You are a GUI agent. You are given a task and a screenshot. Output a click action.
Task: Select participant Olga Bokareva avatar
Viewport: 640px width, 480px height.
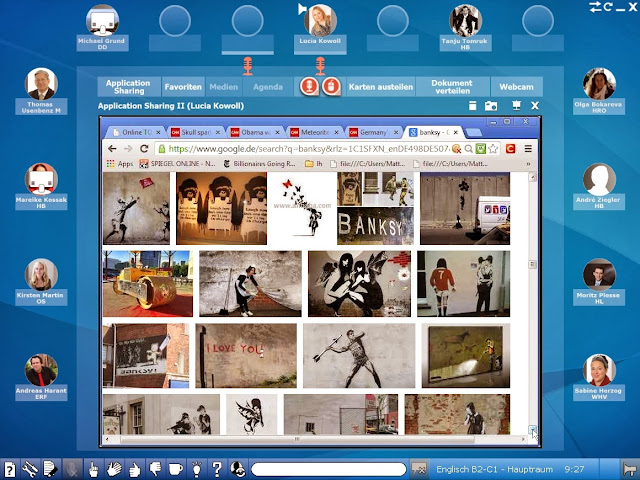(599, 84)
